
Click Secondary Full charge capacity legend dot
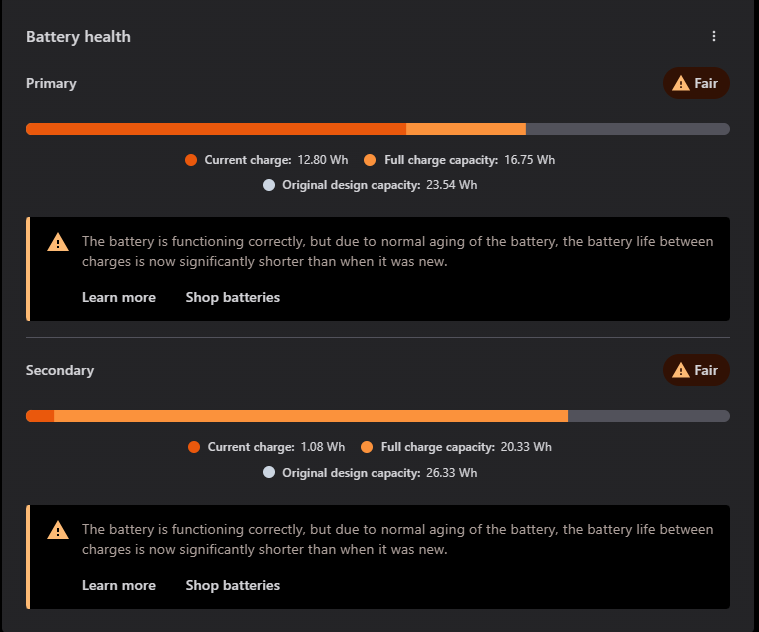pos(367,447)
